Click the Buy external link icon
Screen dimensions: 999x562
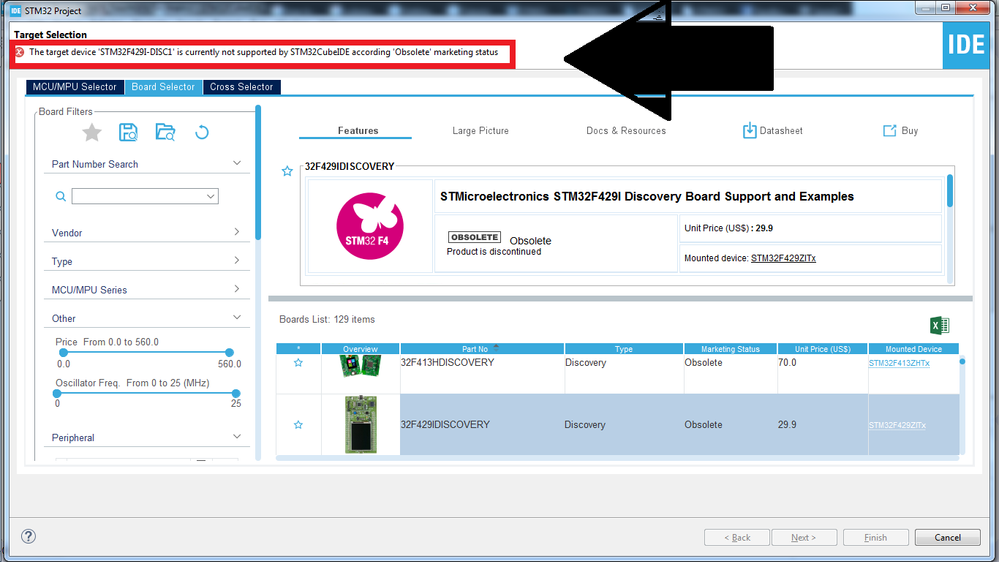click(889, 131)
